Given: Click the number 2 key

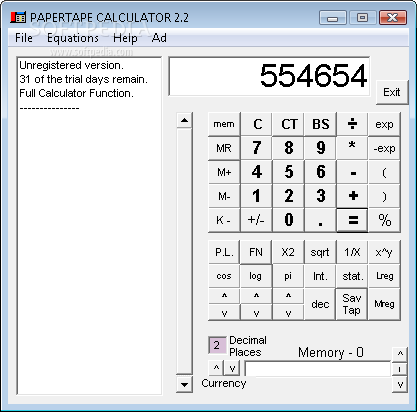Looking at the screenshot, I should tap(289, 196).
